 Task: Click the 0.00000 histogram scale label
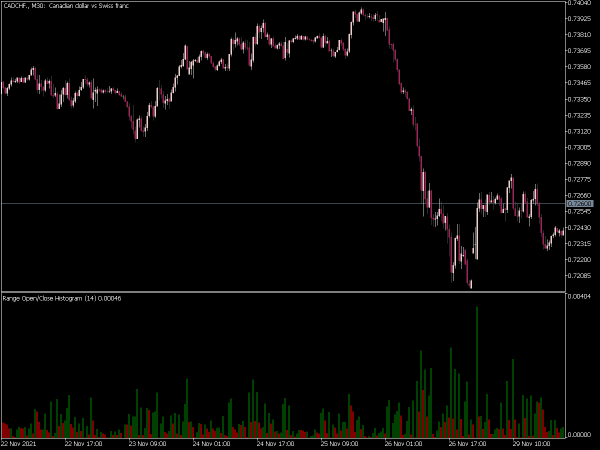tap(580, 435)
